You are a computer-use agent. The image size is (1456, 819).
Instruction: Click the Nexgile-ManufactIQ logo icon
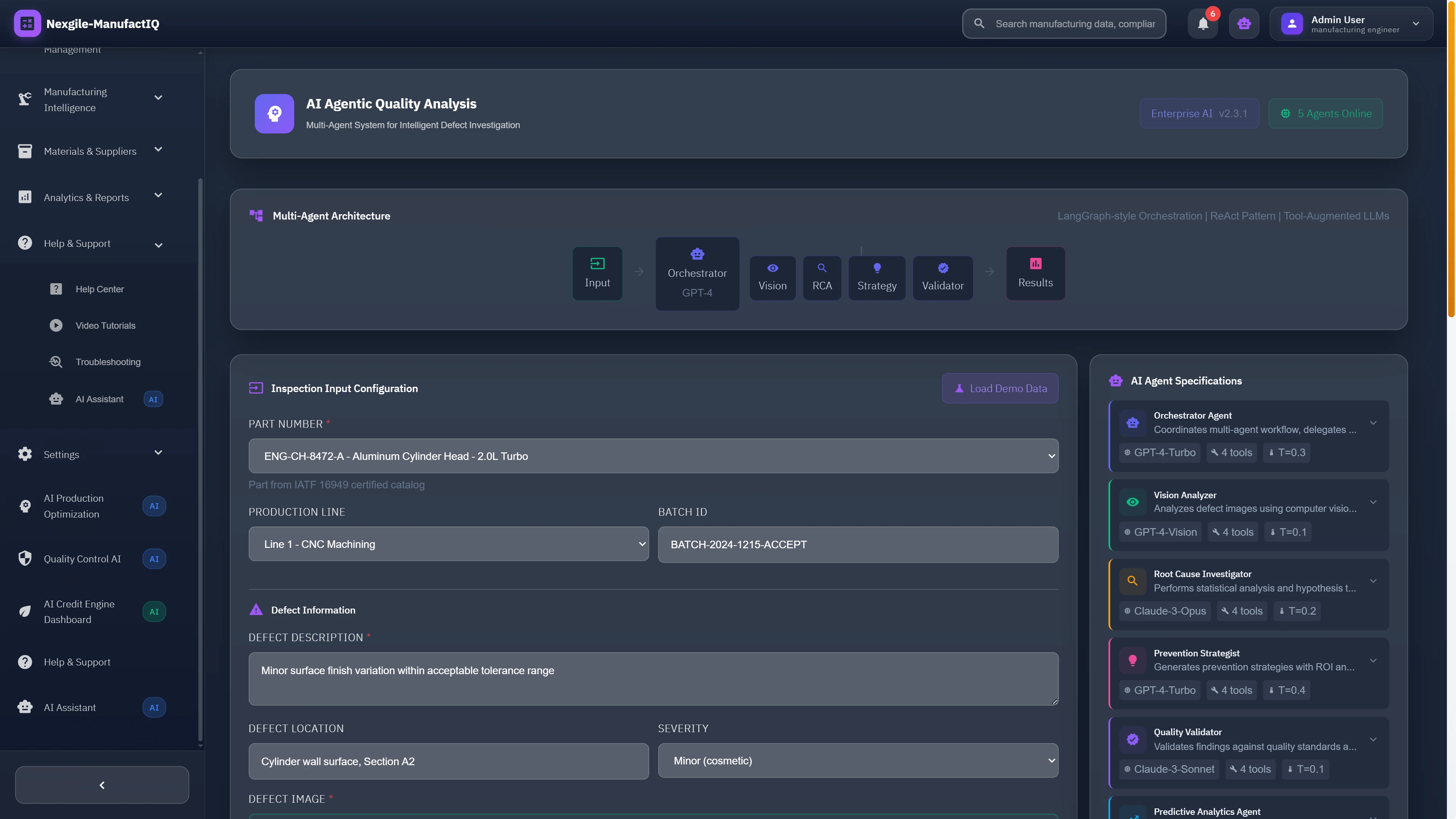pos(27,24)
